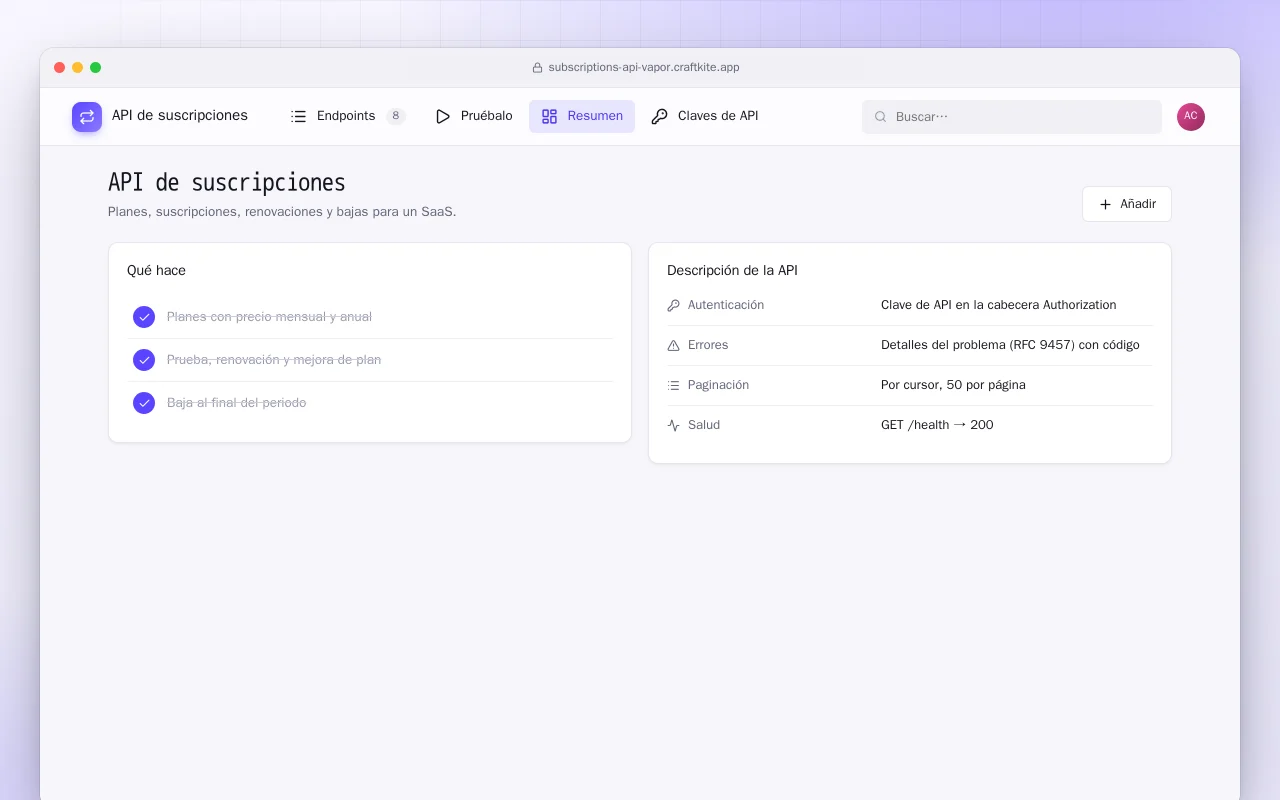Click the page title API de suscripciones
Screen dimensions: 1280x800
click(227, 183)
